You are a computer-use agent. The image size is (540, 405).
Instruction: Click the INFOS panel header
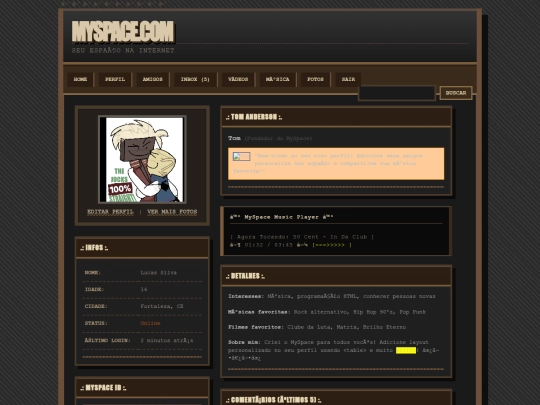pyautogui.click(x=142, y=248)
